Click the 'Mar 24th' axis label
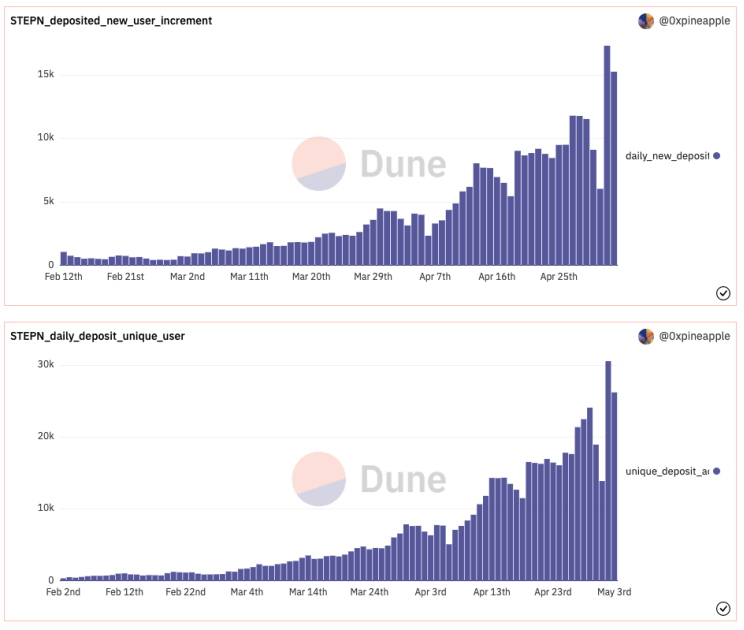This screenshot has width=744, height=630. click(369, 592)
